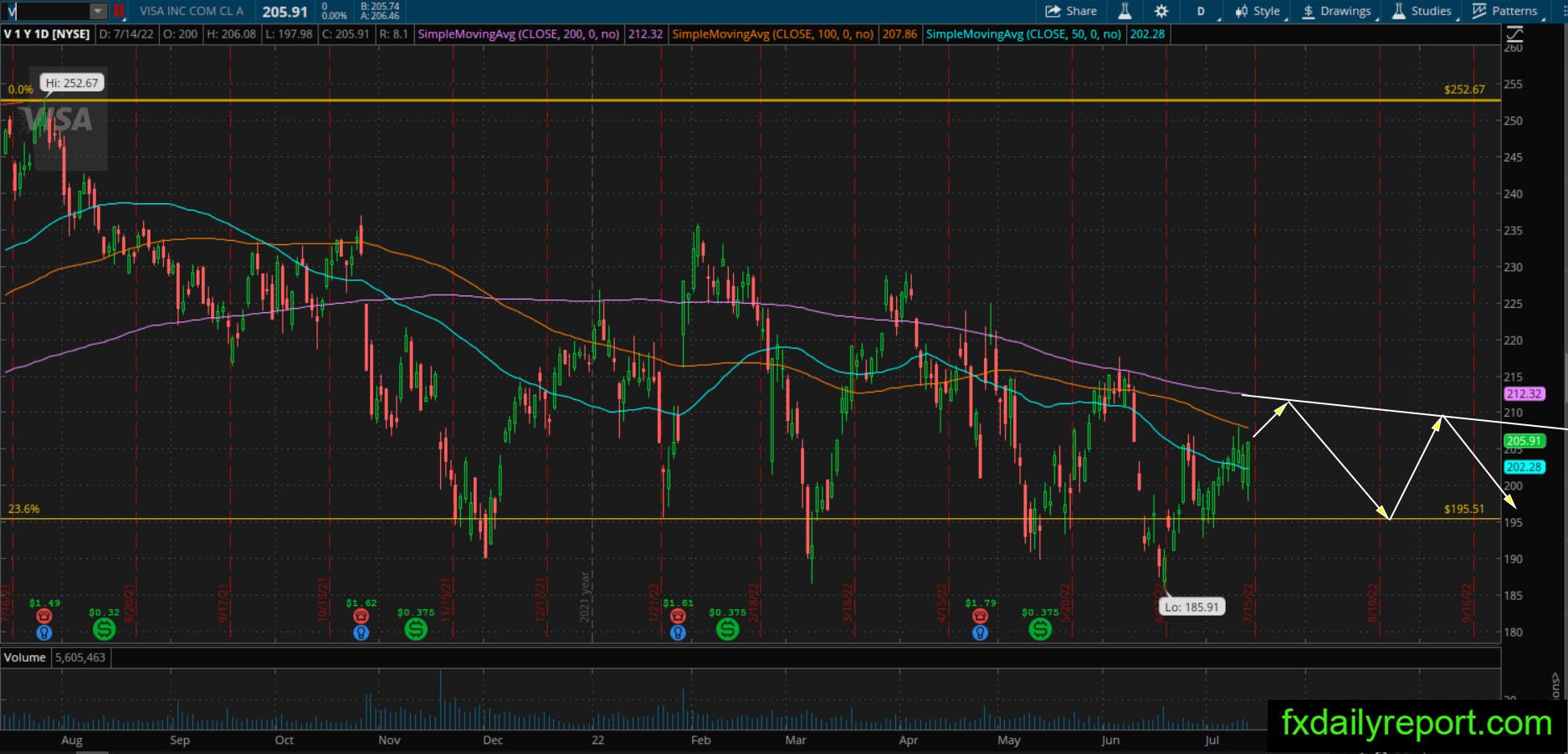1568x754 pixels.
Task: Click the green 205.91 price axis tag
Action: point(1524,441)
